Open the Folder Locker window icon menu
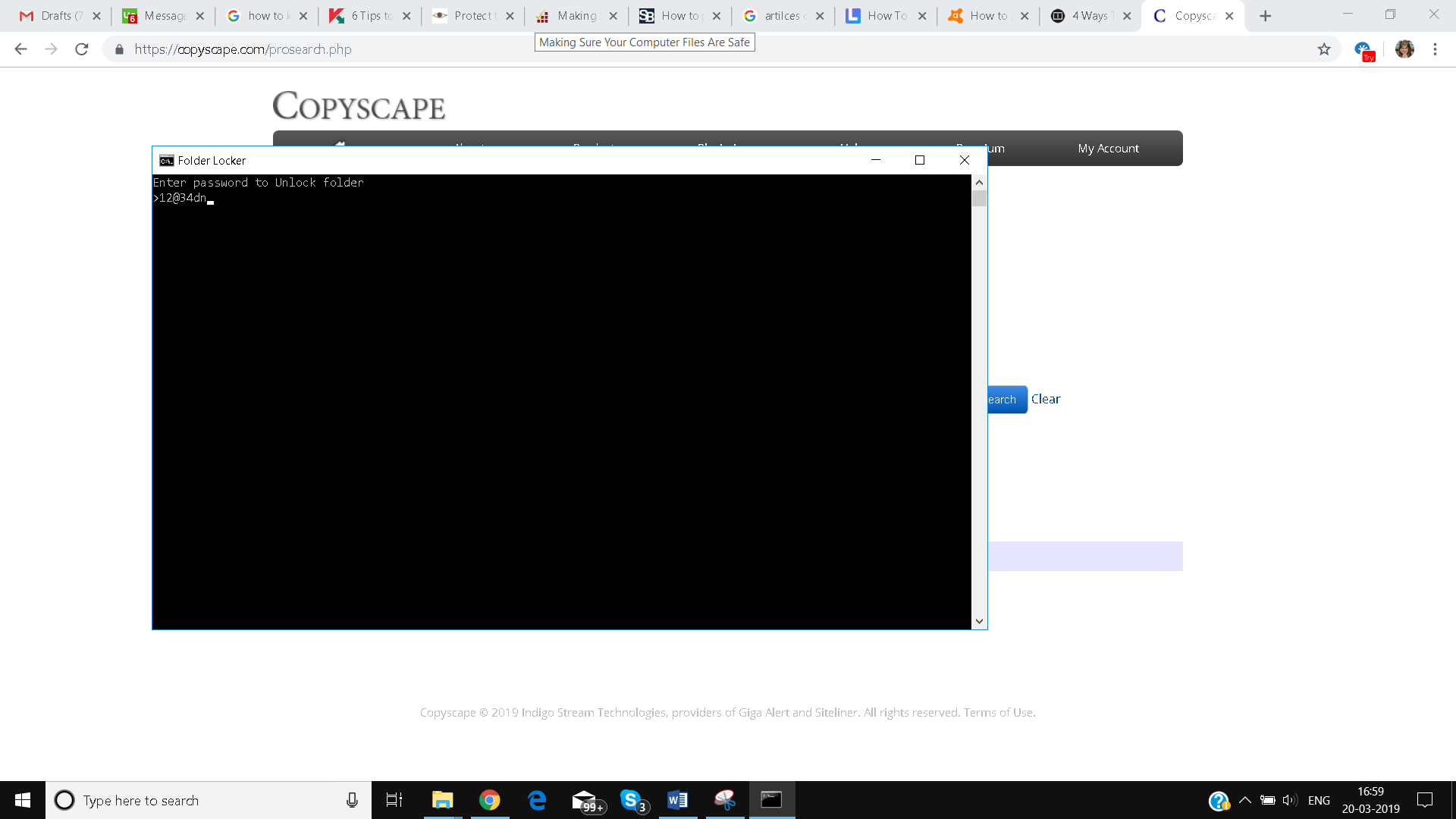 coord(166,160)
